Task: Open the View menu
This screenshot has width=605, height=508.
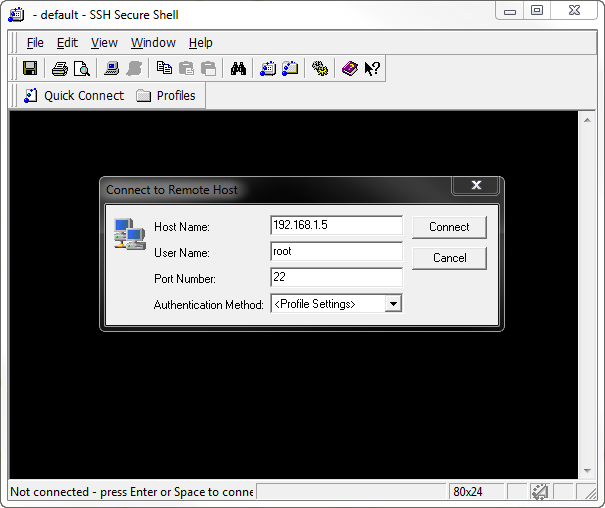Action: (x=104, y=43)
